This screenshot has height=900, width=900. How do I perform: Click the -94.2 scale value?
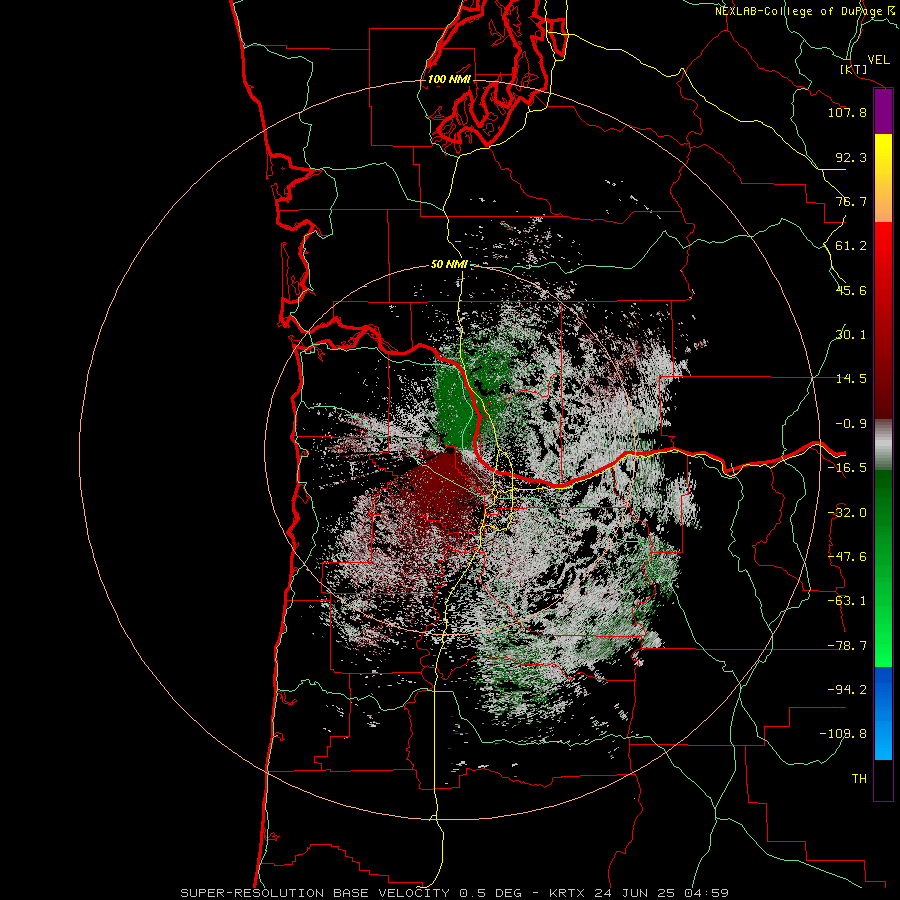tap(847, 690)
